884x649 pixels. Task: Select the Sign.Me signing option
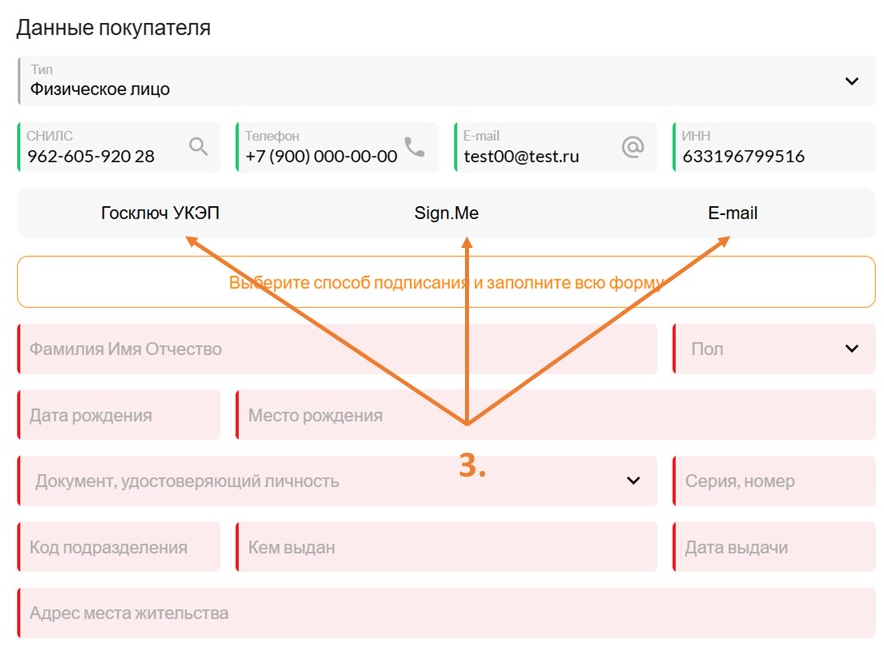pos(447,213)
